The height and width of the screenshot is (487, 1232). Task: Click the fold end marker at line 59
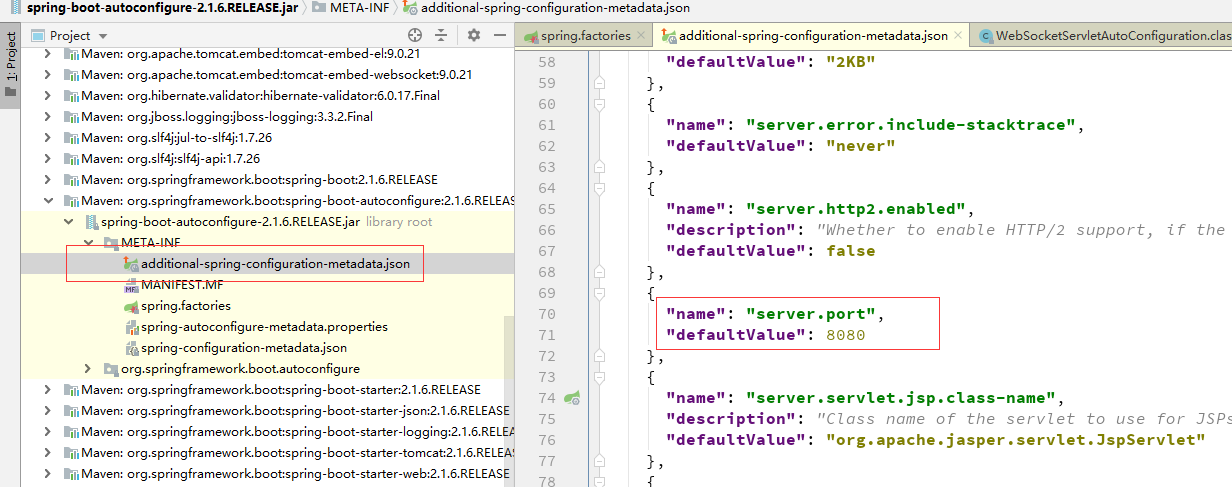tap(599, 83)
